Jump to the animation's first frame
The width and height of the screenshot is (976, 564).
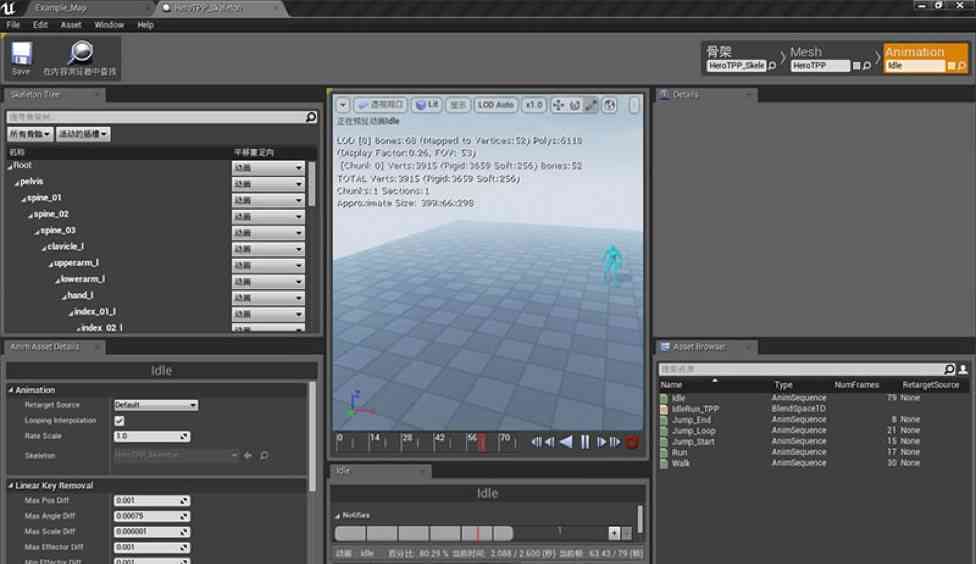pos(536,442)
